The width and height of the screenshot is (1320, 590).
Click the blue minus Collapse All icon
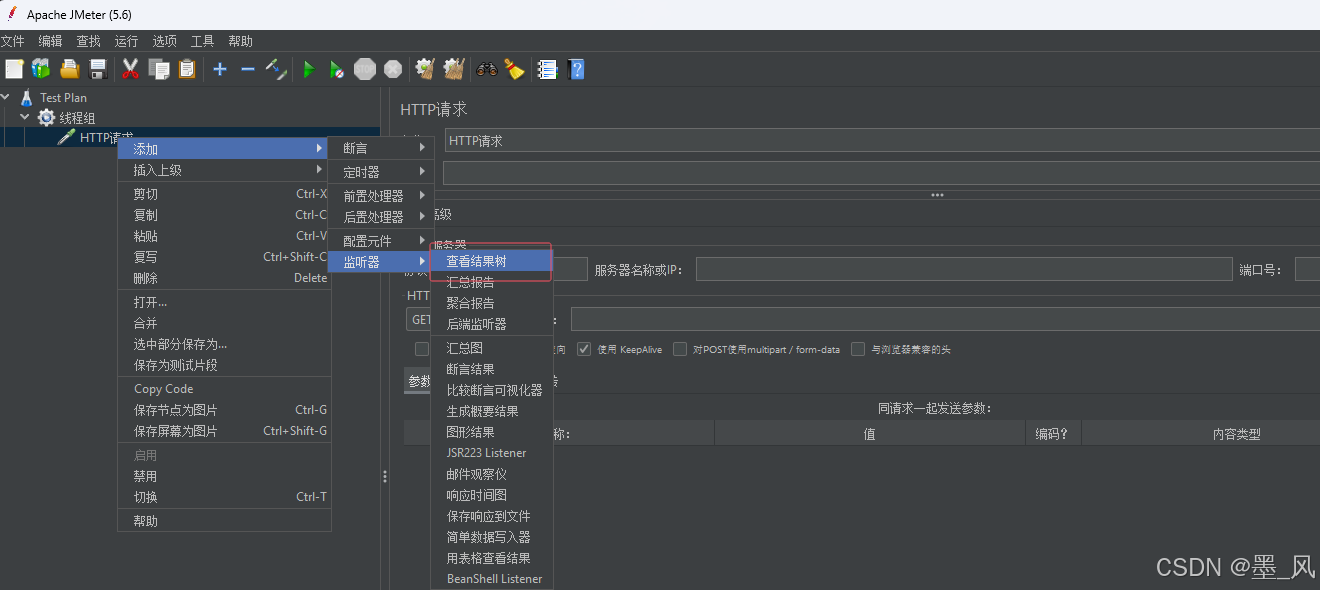(248, 69)
